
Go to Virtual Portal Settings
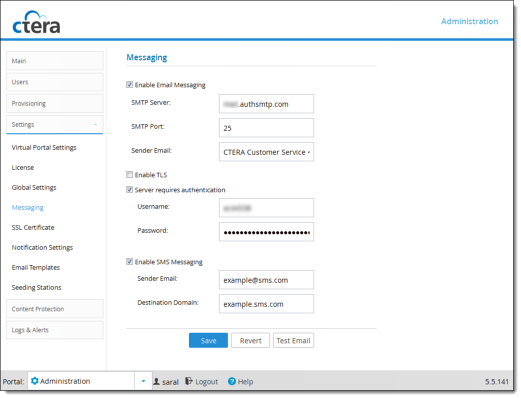[x=44, y=147]
